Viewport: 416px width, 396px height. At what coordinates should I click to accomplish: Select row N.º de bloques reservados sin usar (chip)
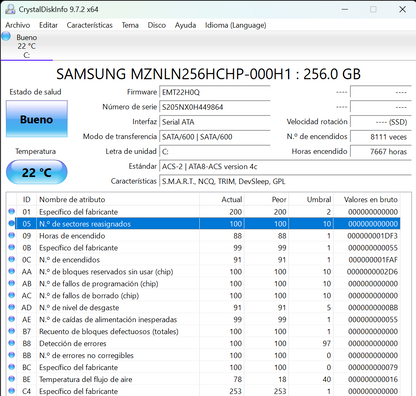[x=203, y=272]
